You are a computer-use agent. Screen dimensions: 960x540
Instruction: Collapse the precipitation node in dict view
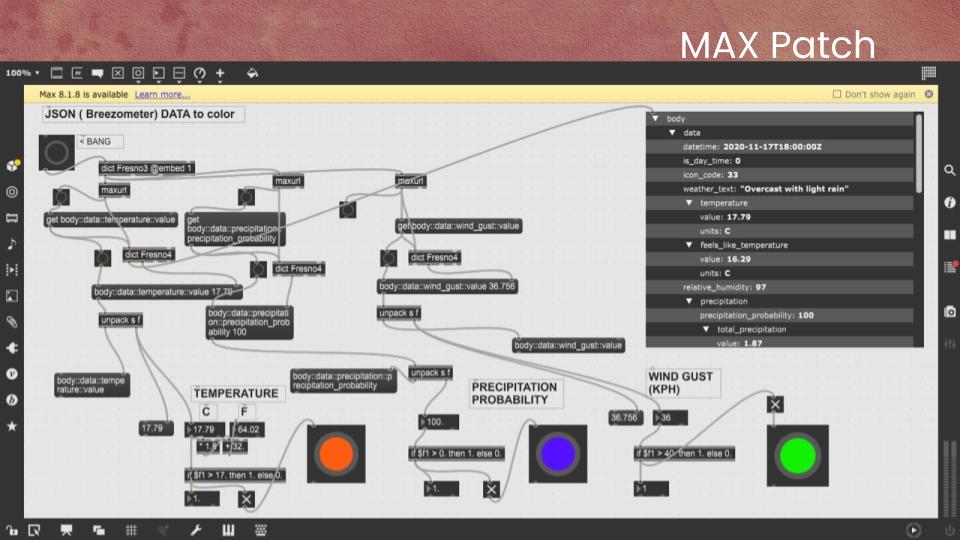(x=689, y=301)
